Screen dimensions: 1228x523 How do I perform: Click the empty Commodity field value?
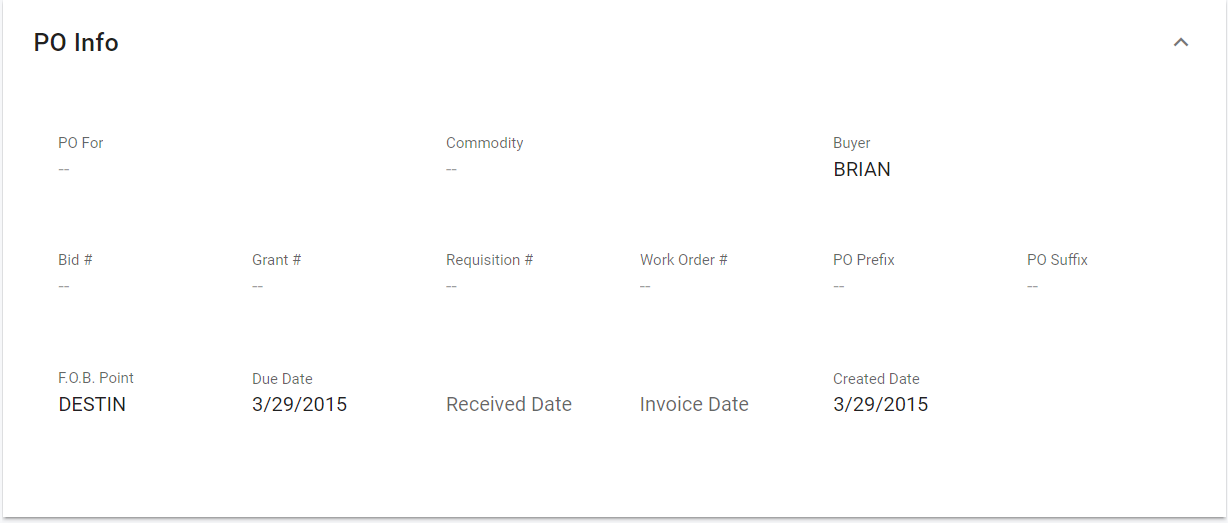pos(452,170)
